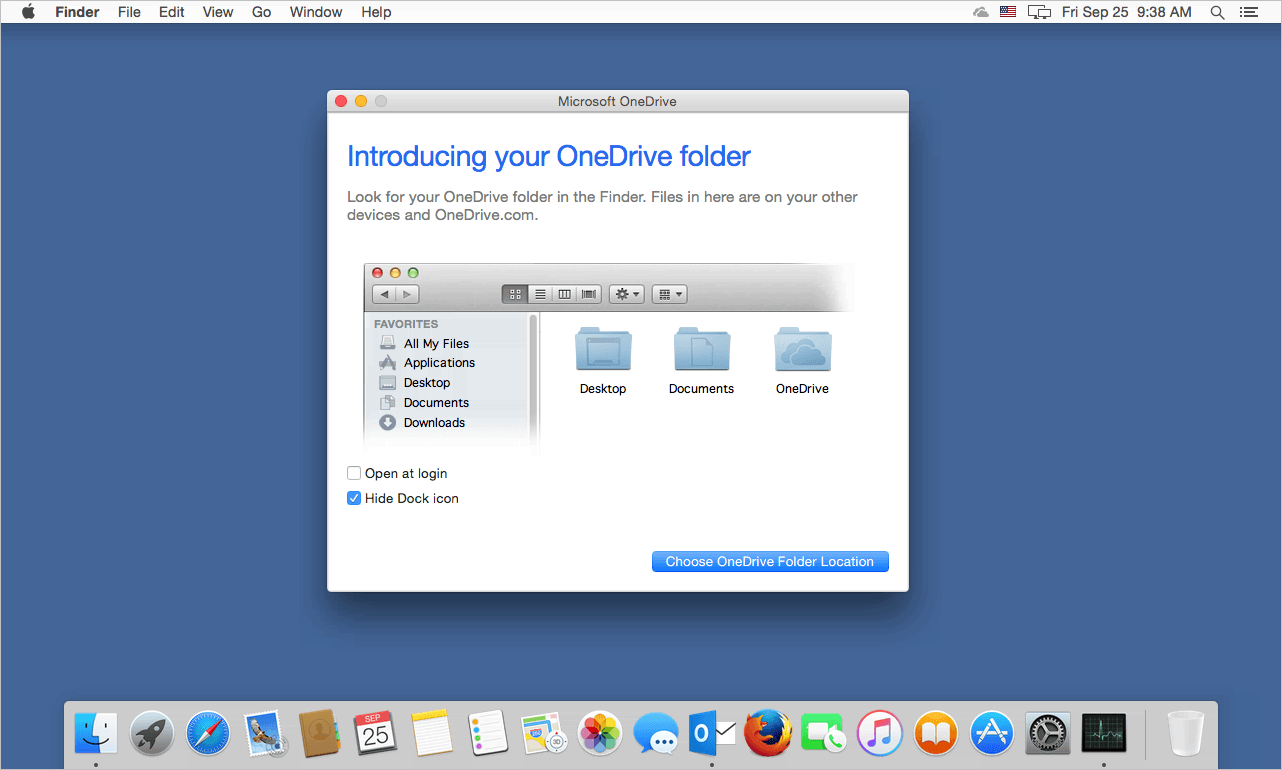Open the display mirroring menu icon

[x=1040, y=12]
